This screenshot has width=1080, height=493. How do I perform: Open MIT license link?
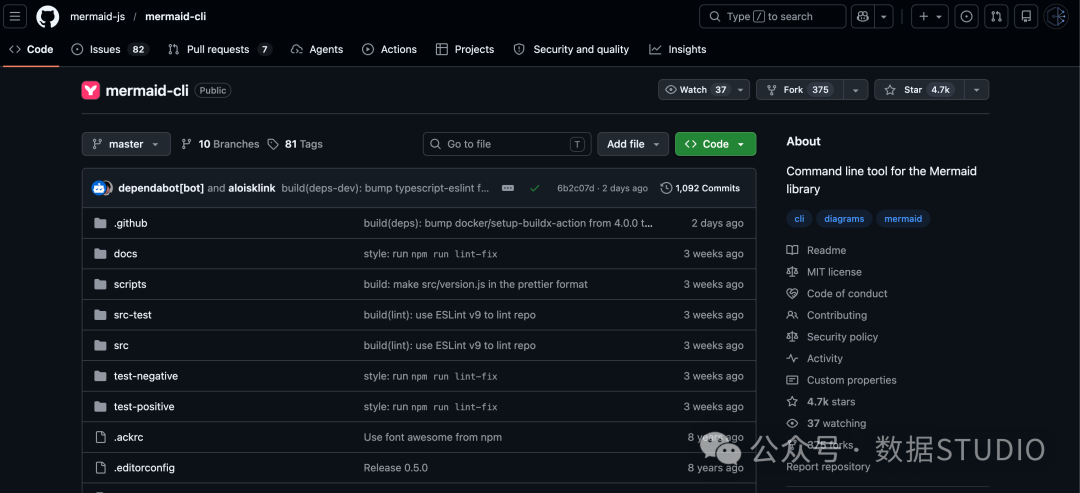tap(824, 272)
